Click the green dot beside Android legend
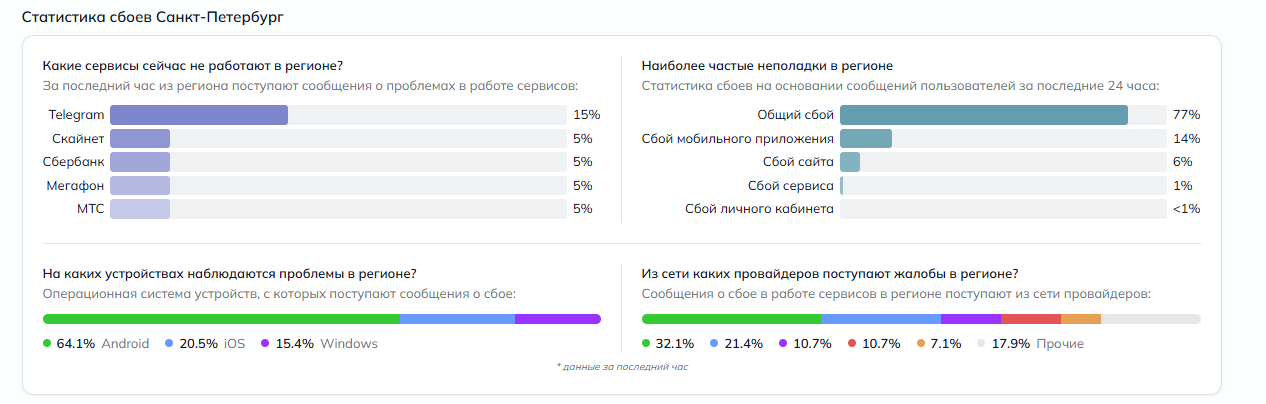The height and width of the screenshot is (404, 1266). pos(47,343)
